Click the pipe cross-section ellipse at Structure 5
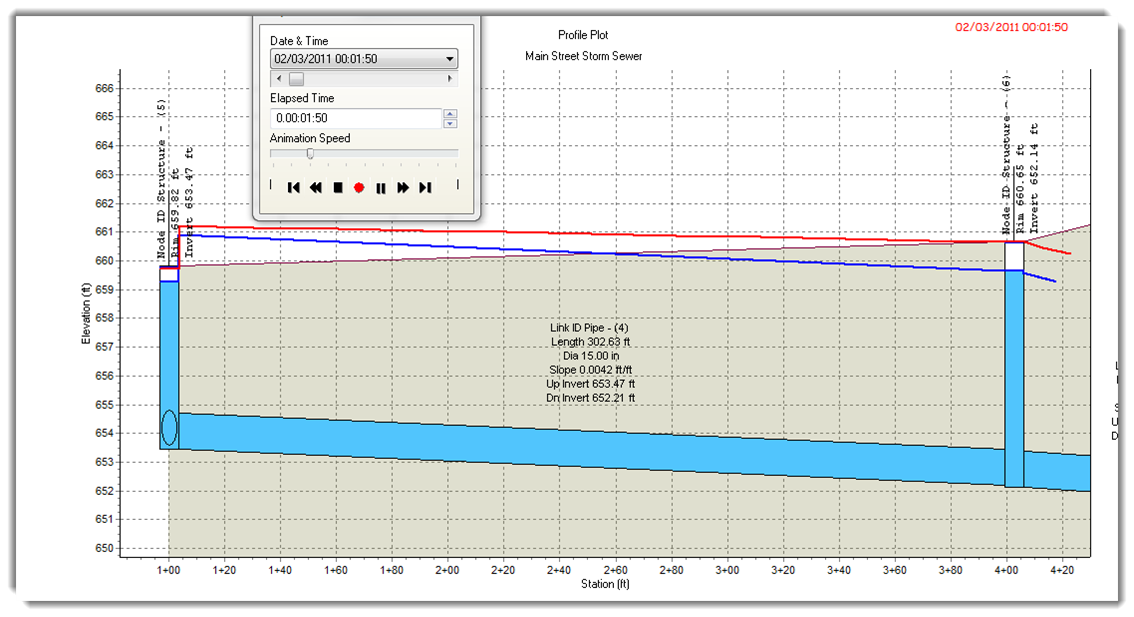The height and width of the screenshot is (617, 1134). pyautogui.click(x=170, y=427)
